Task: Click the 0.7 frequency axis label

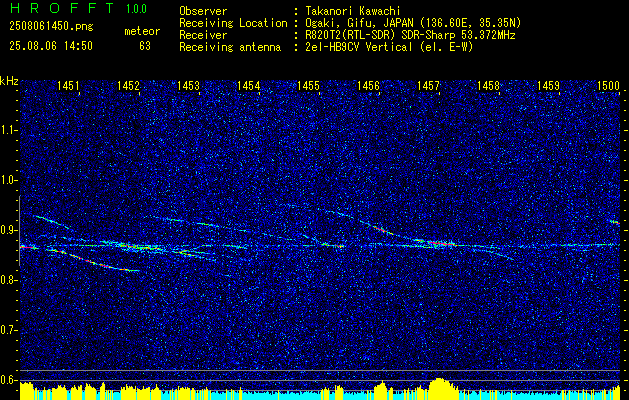Action: 7,330
